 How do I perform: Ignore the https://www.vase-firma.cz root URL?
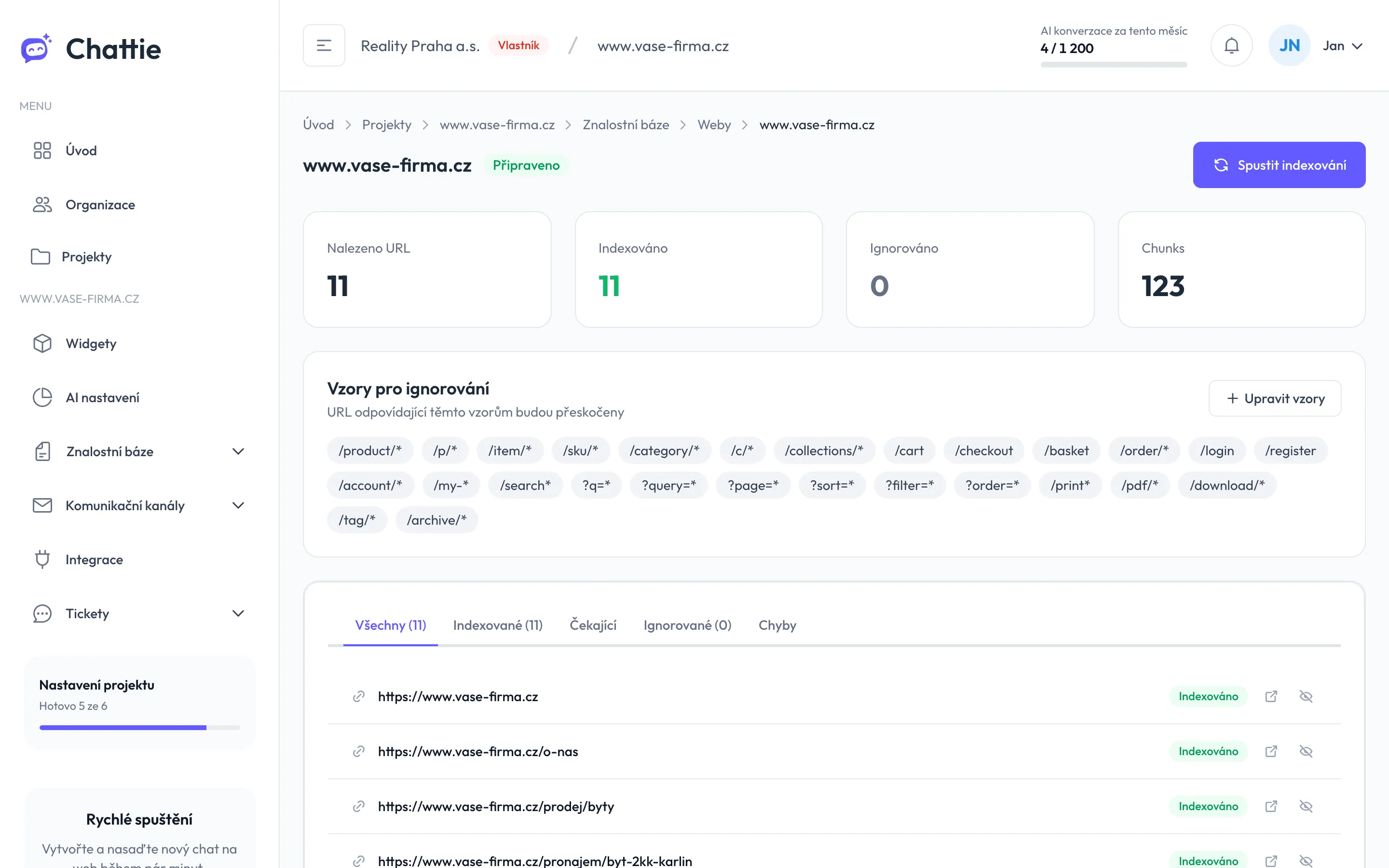(x=1306, y=696)
